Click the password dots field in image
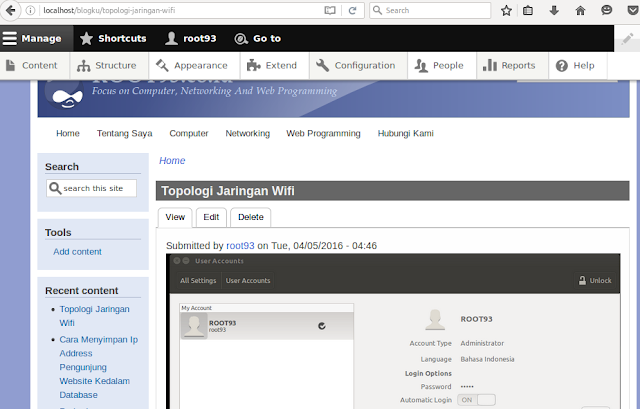This screenshot has height=409, width=640. (467, 386)
